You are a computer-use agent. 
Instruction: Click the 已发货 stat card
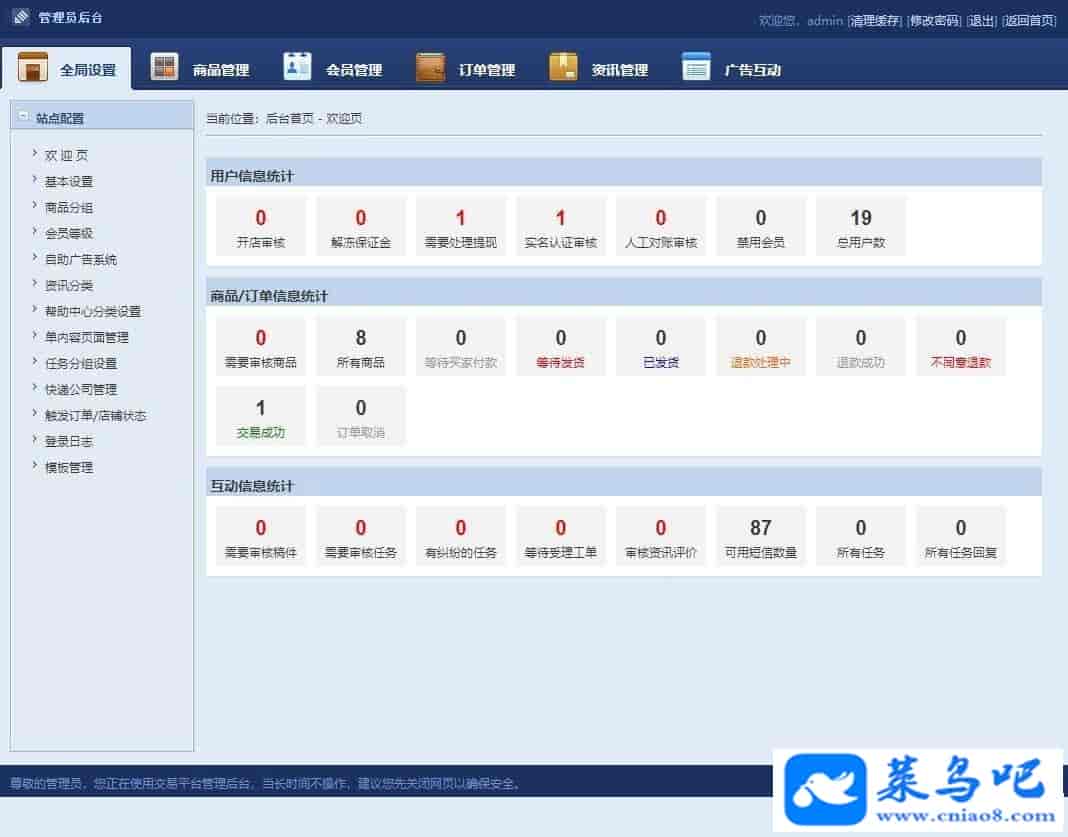[x=661, y=347]
